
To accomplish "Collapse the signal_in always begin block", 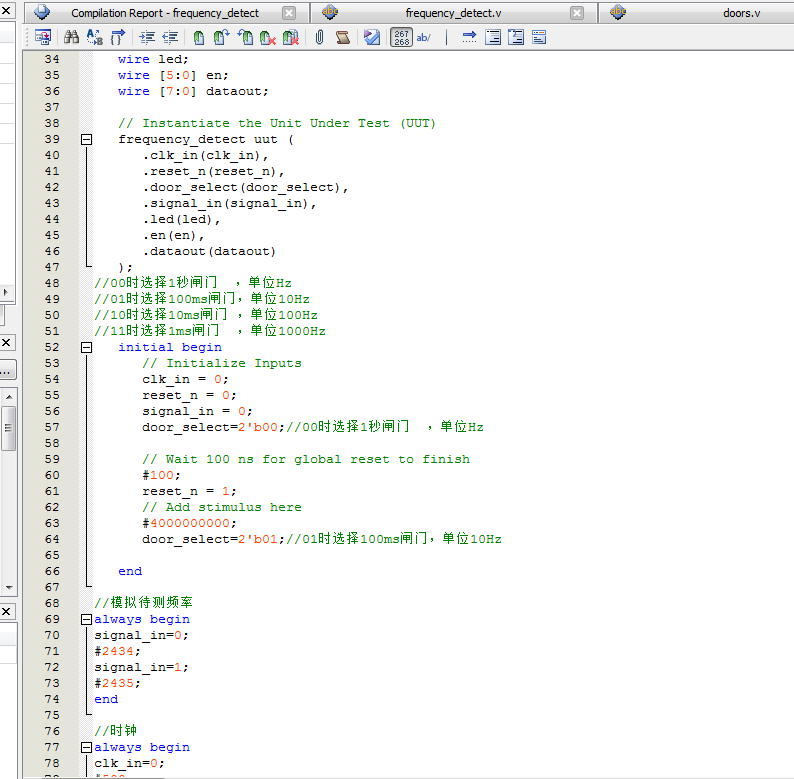I will point(86,619).
